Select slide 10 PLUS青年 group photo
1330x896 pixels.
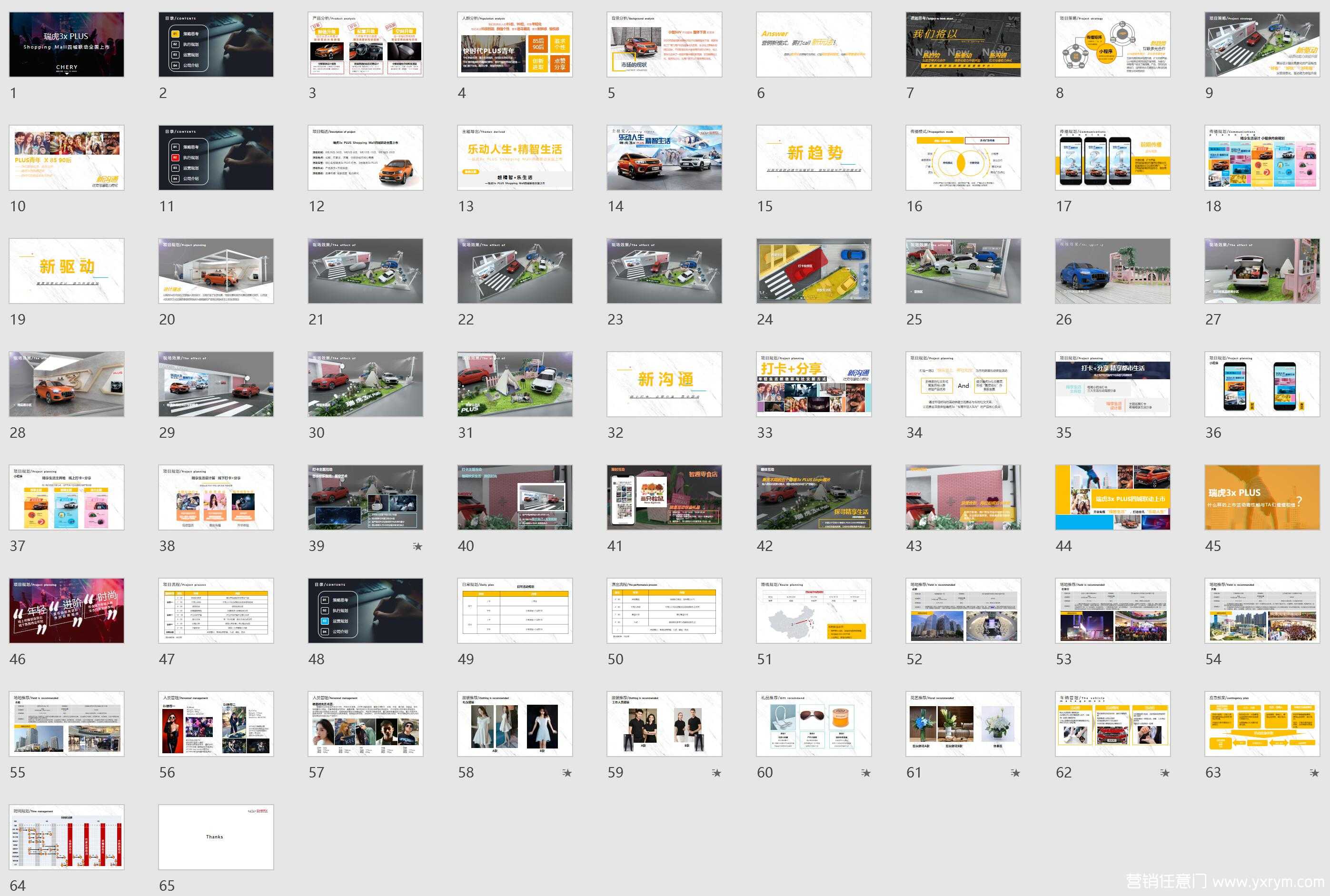(67, 158)
